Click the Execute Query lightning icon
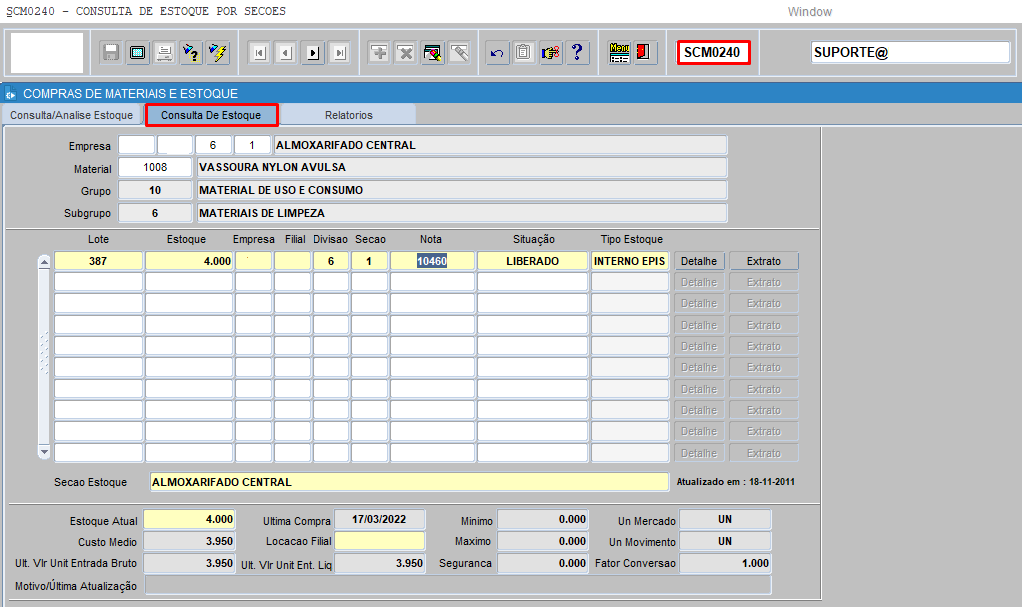This screenshot has width=1022, height=607. point(218,52)
